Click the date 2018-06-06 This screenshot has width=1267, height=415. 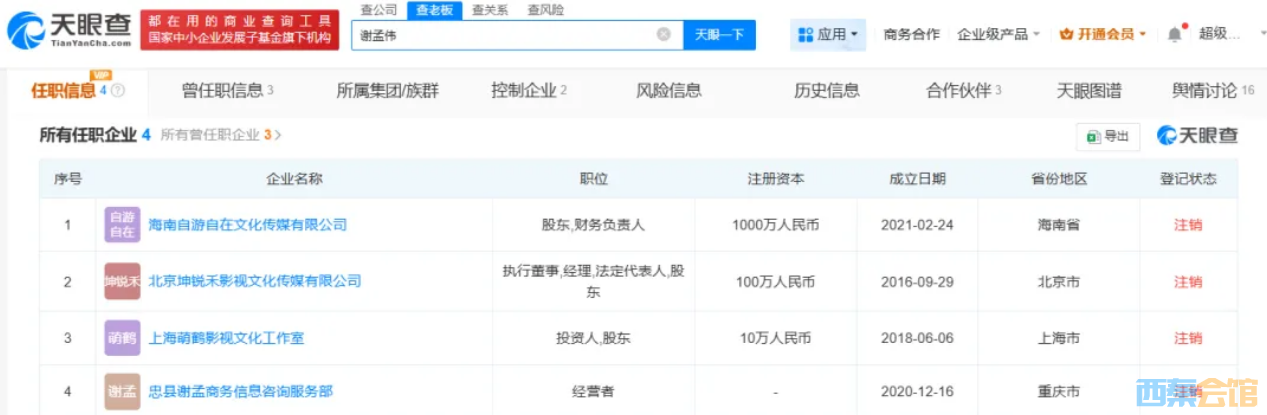(917, 338)
